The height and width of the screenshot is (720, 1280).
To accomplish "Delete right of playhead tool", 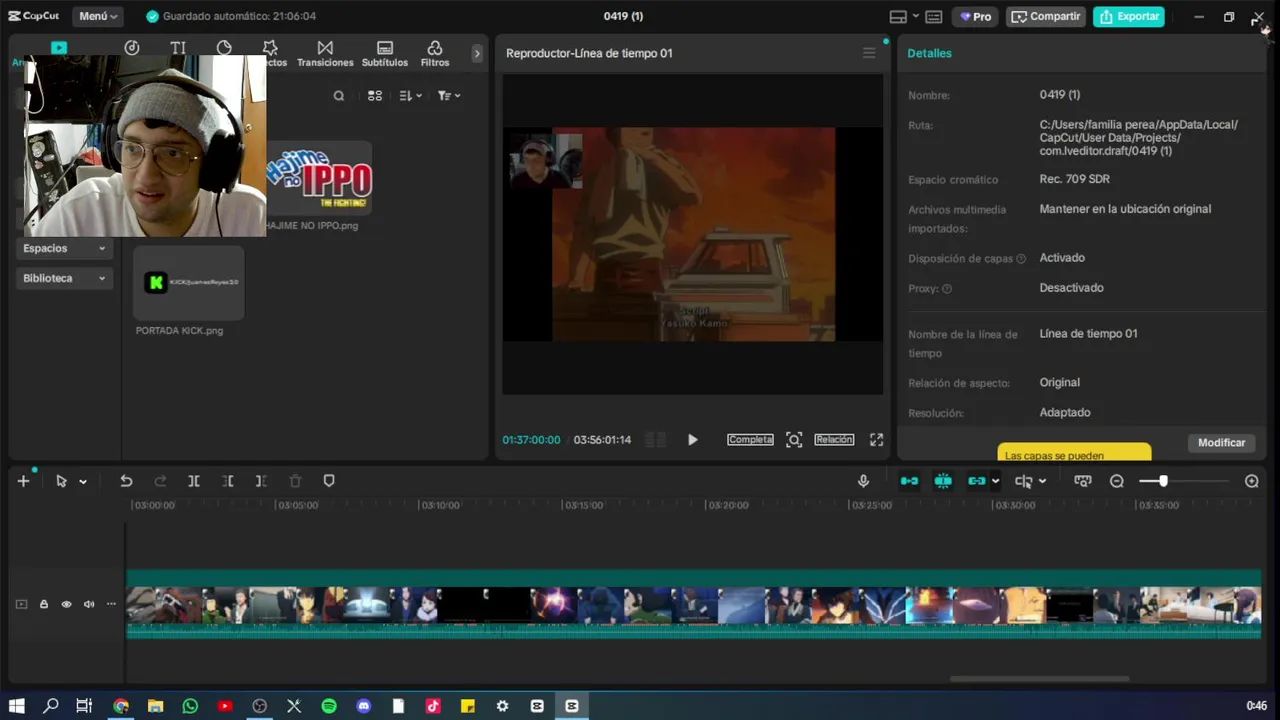I will pyautogui.click(x=261, y=481).
